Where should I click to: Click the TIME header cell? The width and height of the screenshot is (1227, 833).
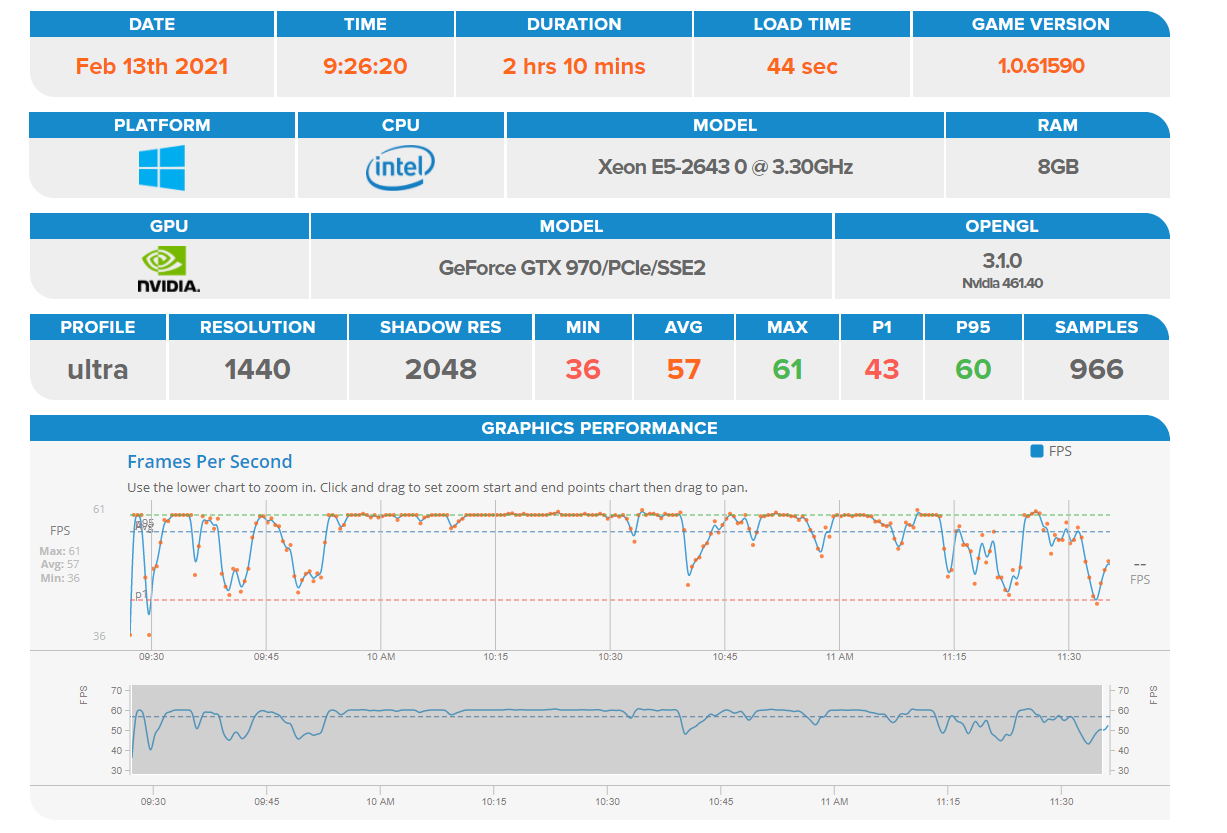pos(365,24)
